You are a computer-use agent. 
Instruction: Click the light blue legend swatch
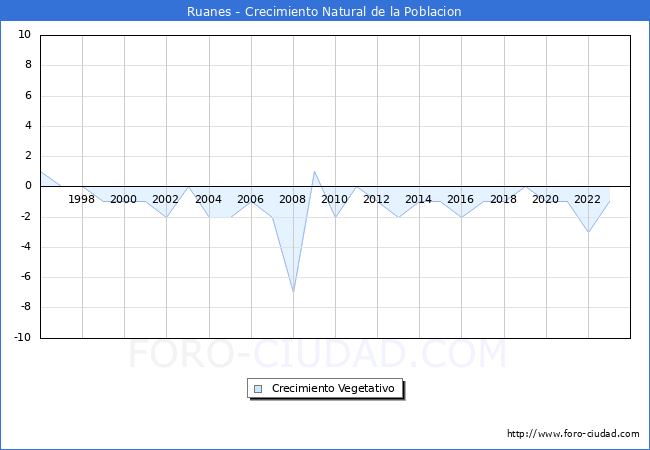tap(258, 389)
